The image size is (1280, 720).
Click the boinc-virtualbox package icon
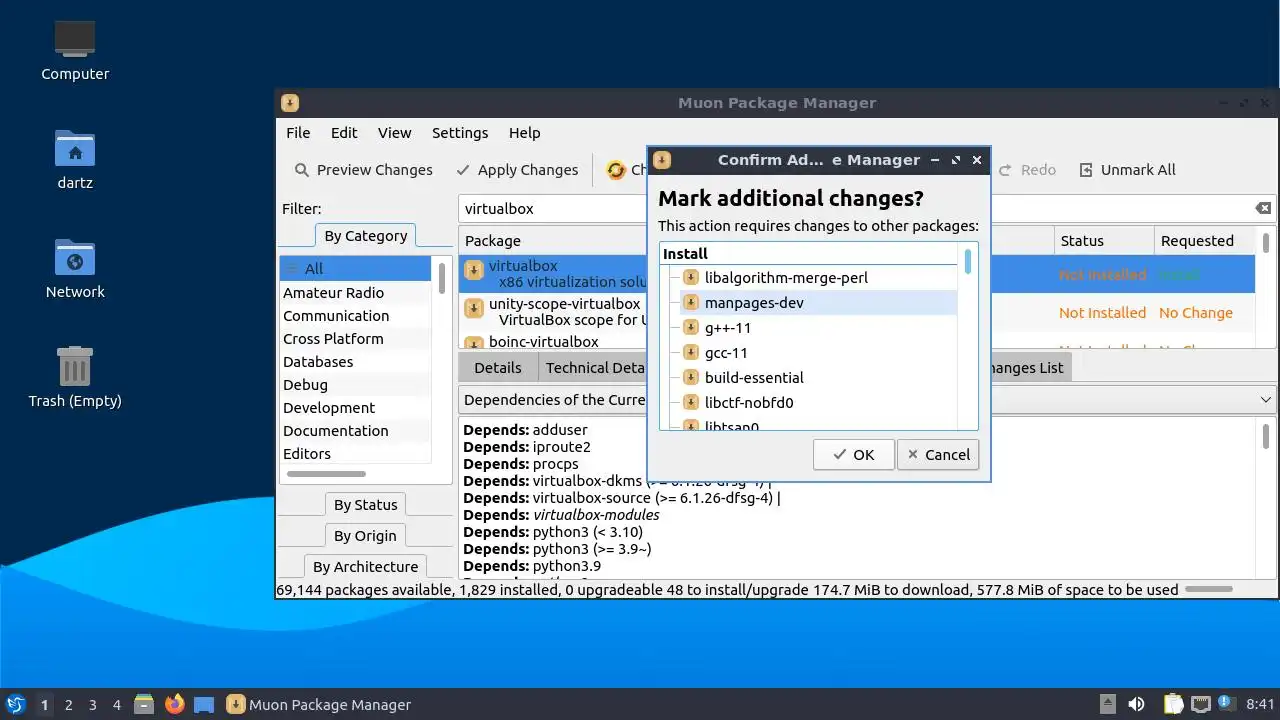(x=474, y=343)
